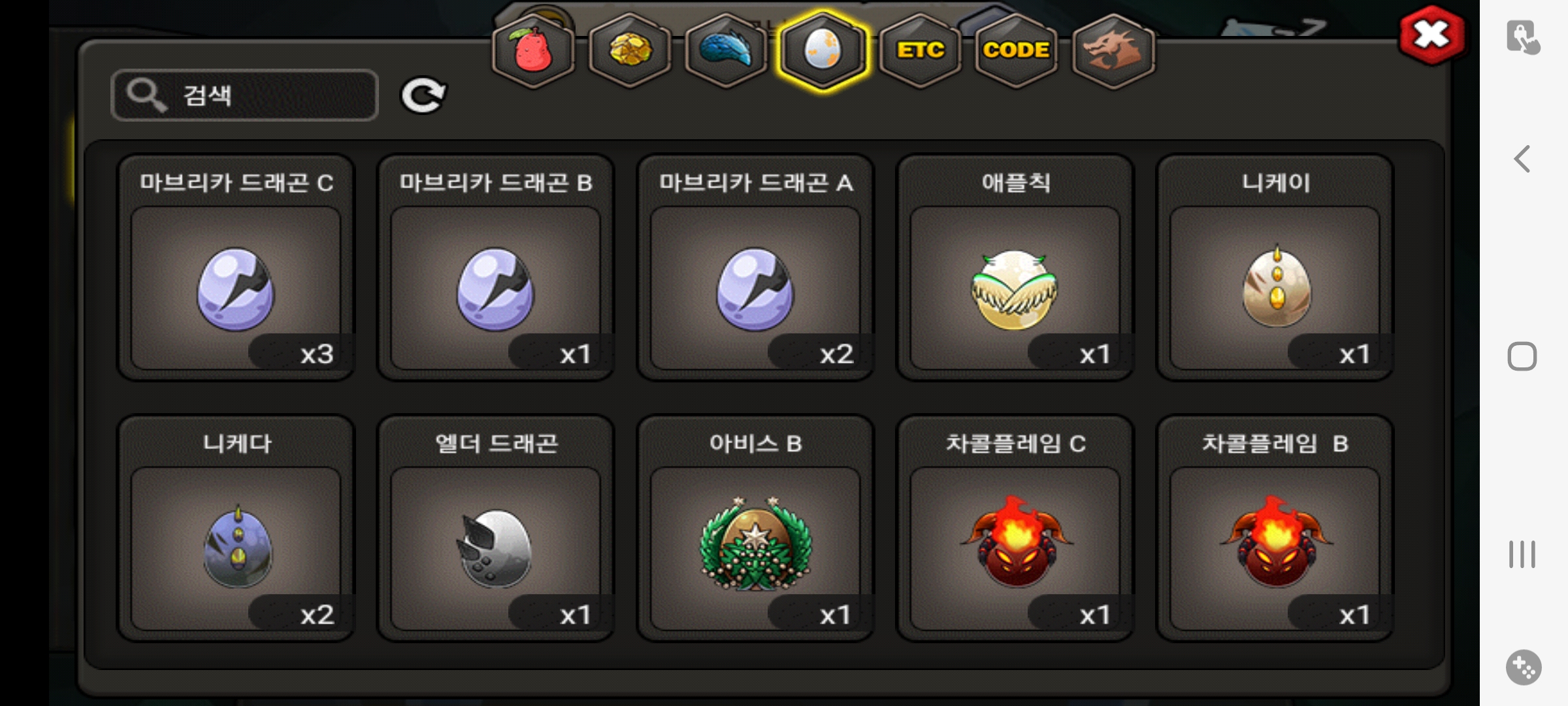Open the dragon head category tab
Screen dimensions: 1568x706
coord(1113,50)
